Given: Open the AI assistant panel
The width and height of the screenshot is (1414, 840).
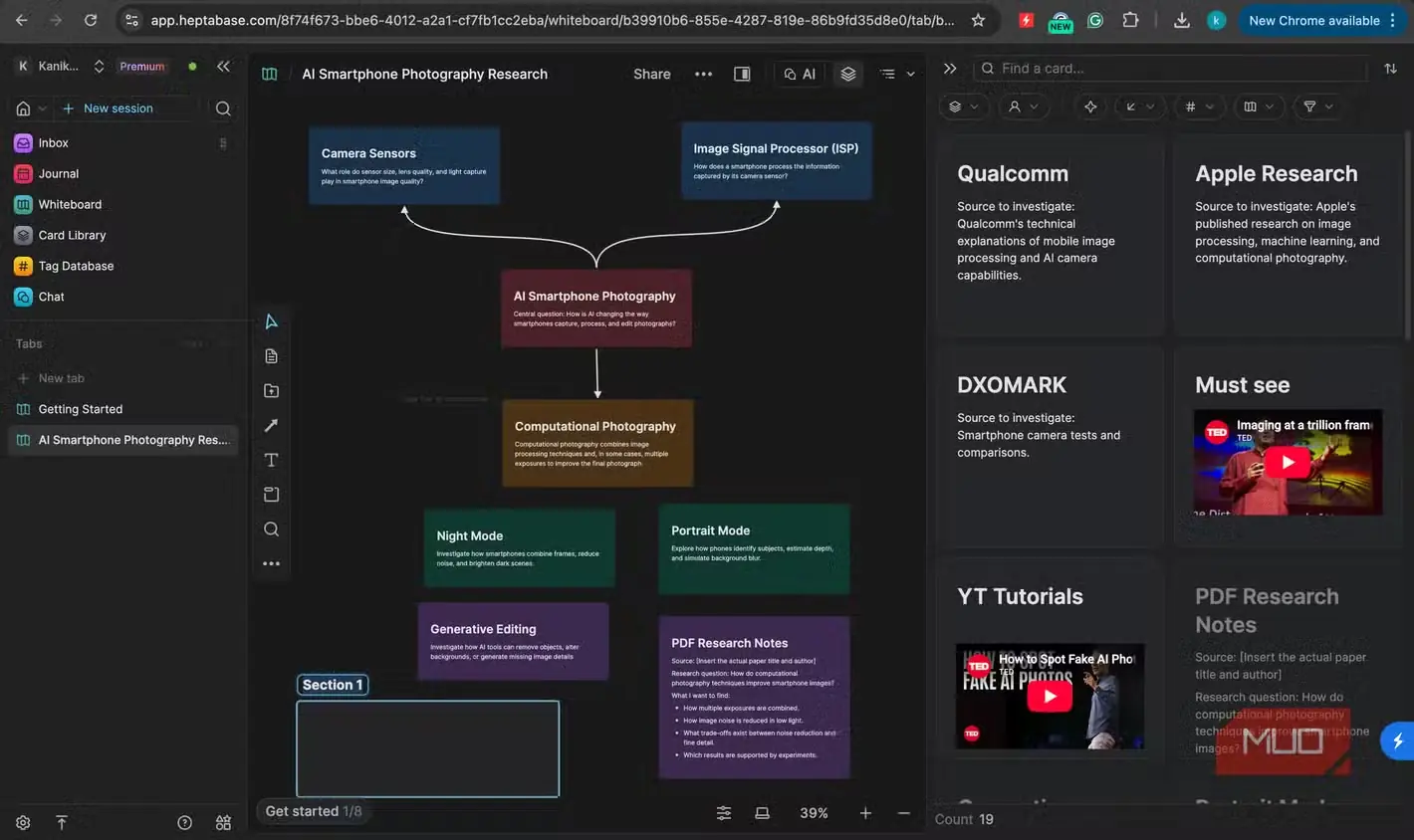Looking at the screenshot, I should tap(800, 74).
